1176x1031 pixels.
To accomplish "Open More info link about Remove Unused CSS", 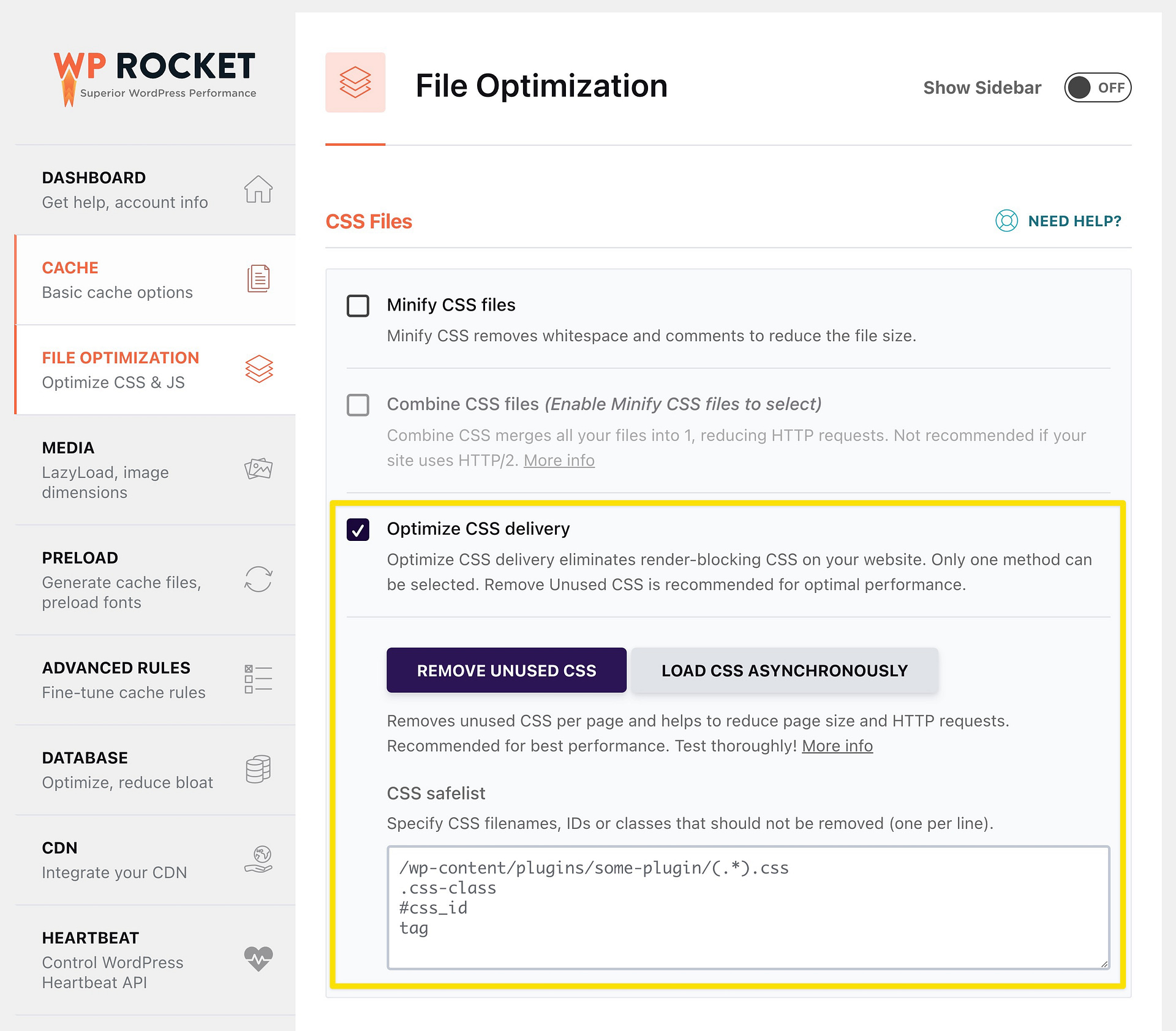I will 837,746.
